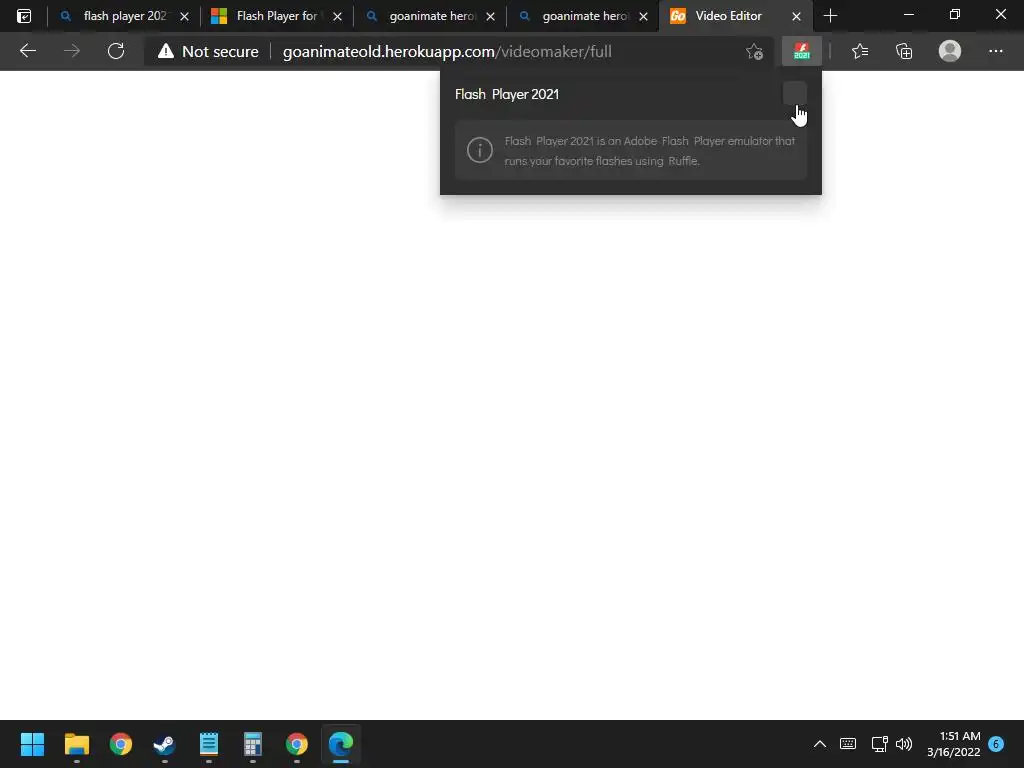The image size is (1024, 768).
Task: Open the Windows Start menu
Action: [x=32, y=744]
